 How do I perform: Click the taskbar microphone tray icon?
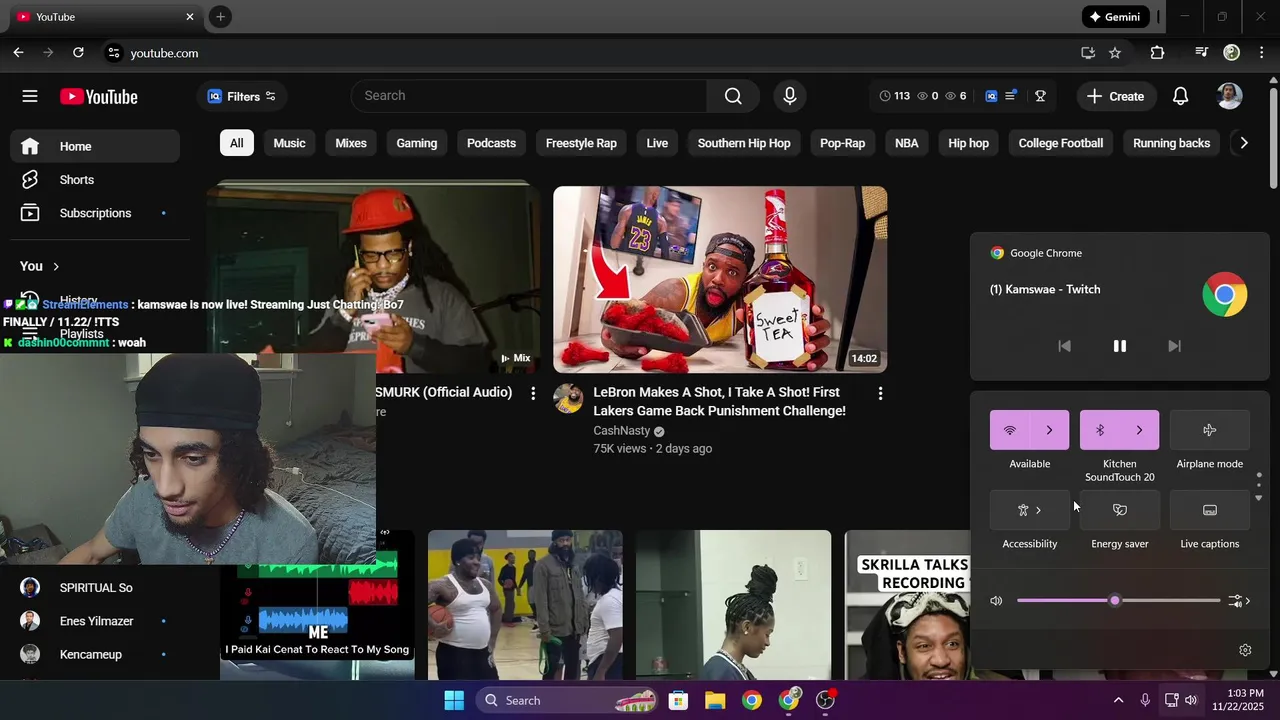pos(1145,700)
